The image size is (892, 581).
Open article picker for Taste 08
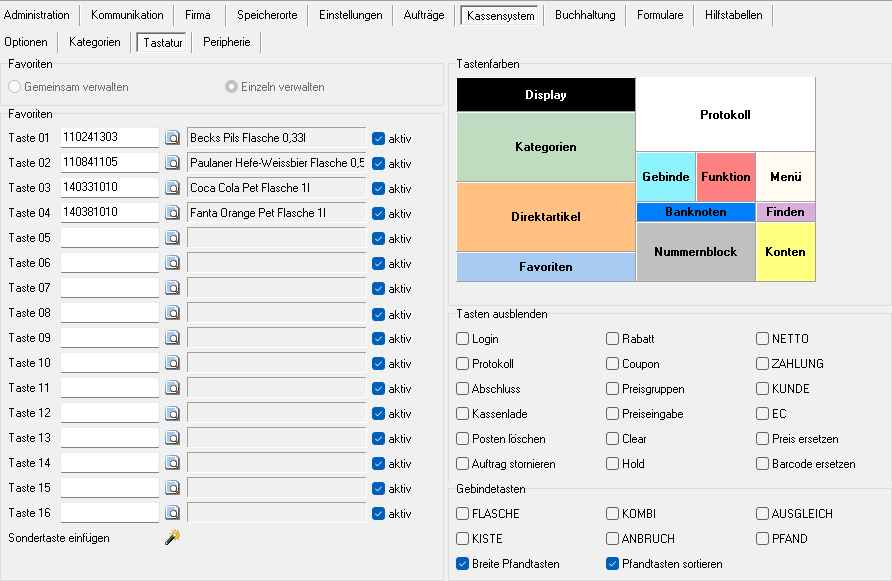172,313
